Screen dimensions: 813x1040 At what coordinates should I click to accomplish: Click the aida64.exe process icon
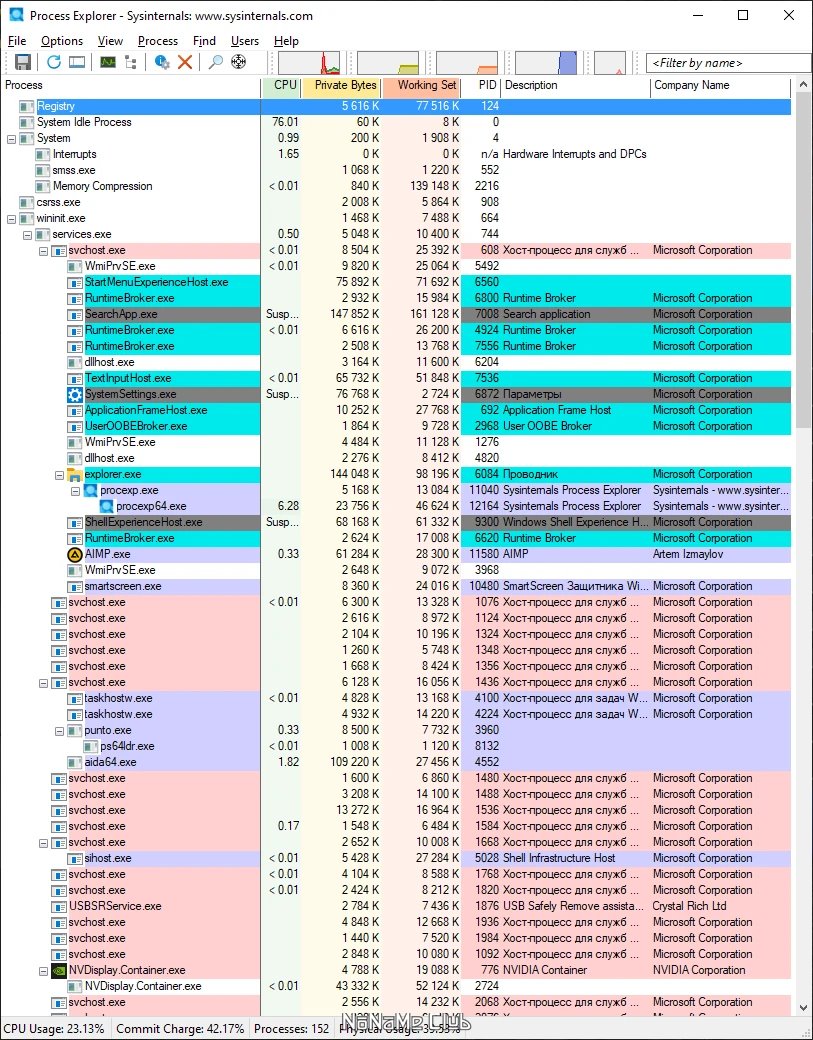pos(75,762)
